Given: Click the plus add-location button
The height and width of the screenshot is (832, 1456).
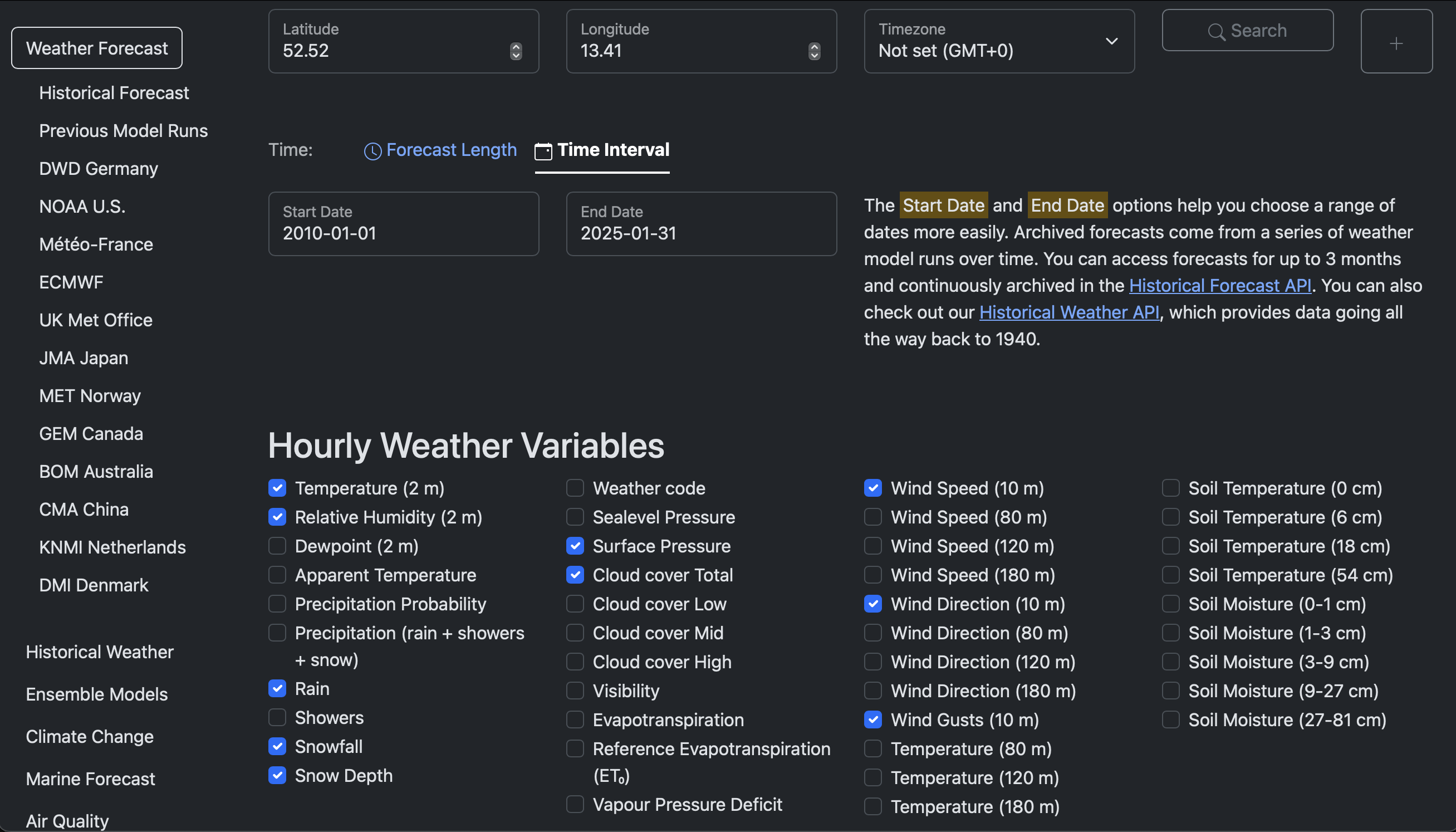Looking at the screenshot, I should 1396,41.
